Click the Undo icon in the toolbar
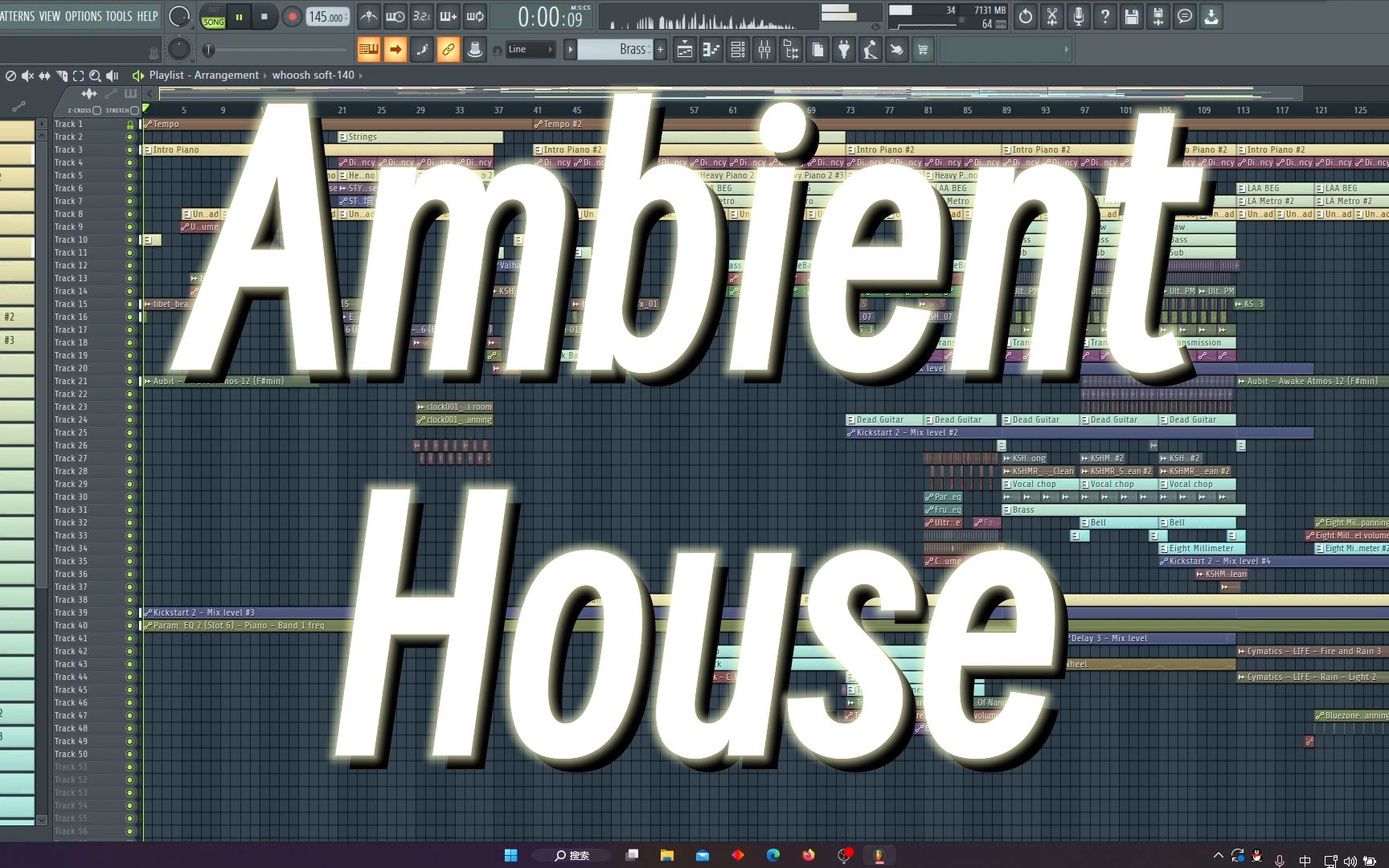Screen dimensions: 1389x868 [x=1026, y=16]
